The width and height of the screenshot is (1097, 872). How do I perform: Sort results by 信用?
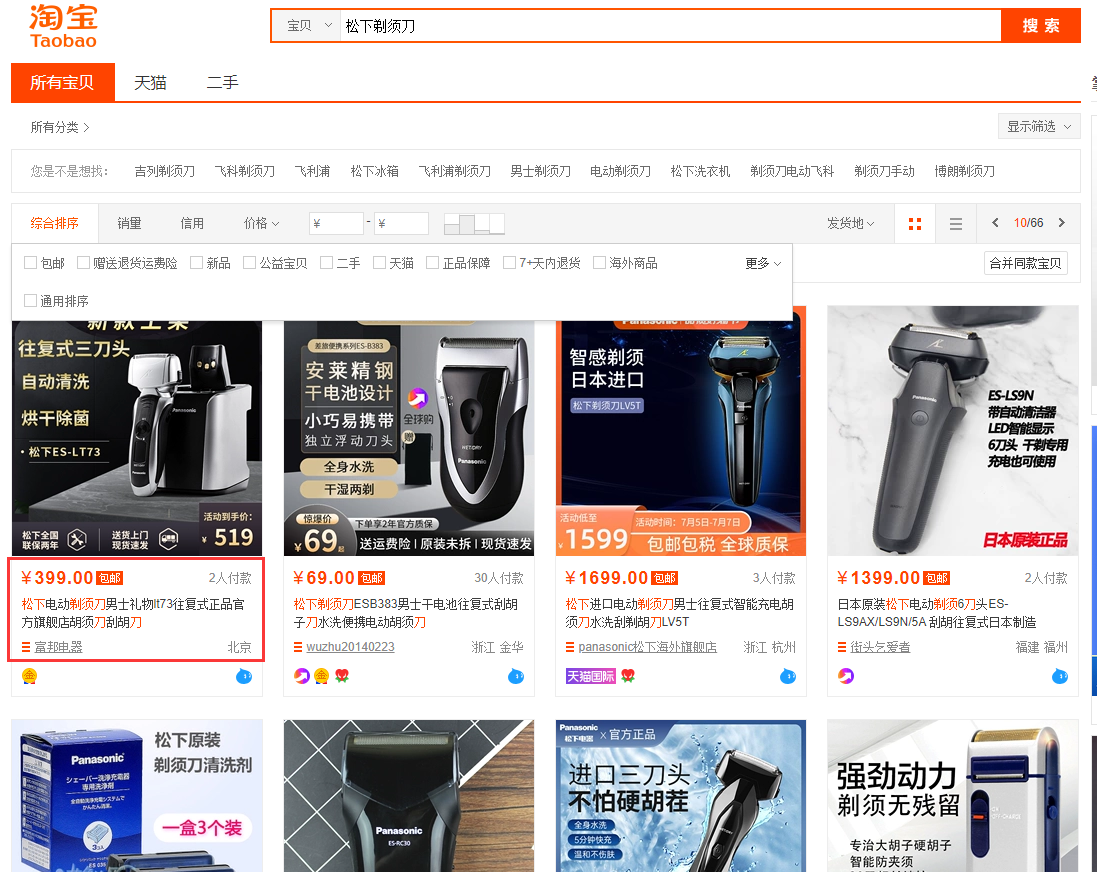192,223
